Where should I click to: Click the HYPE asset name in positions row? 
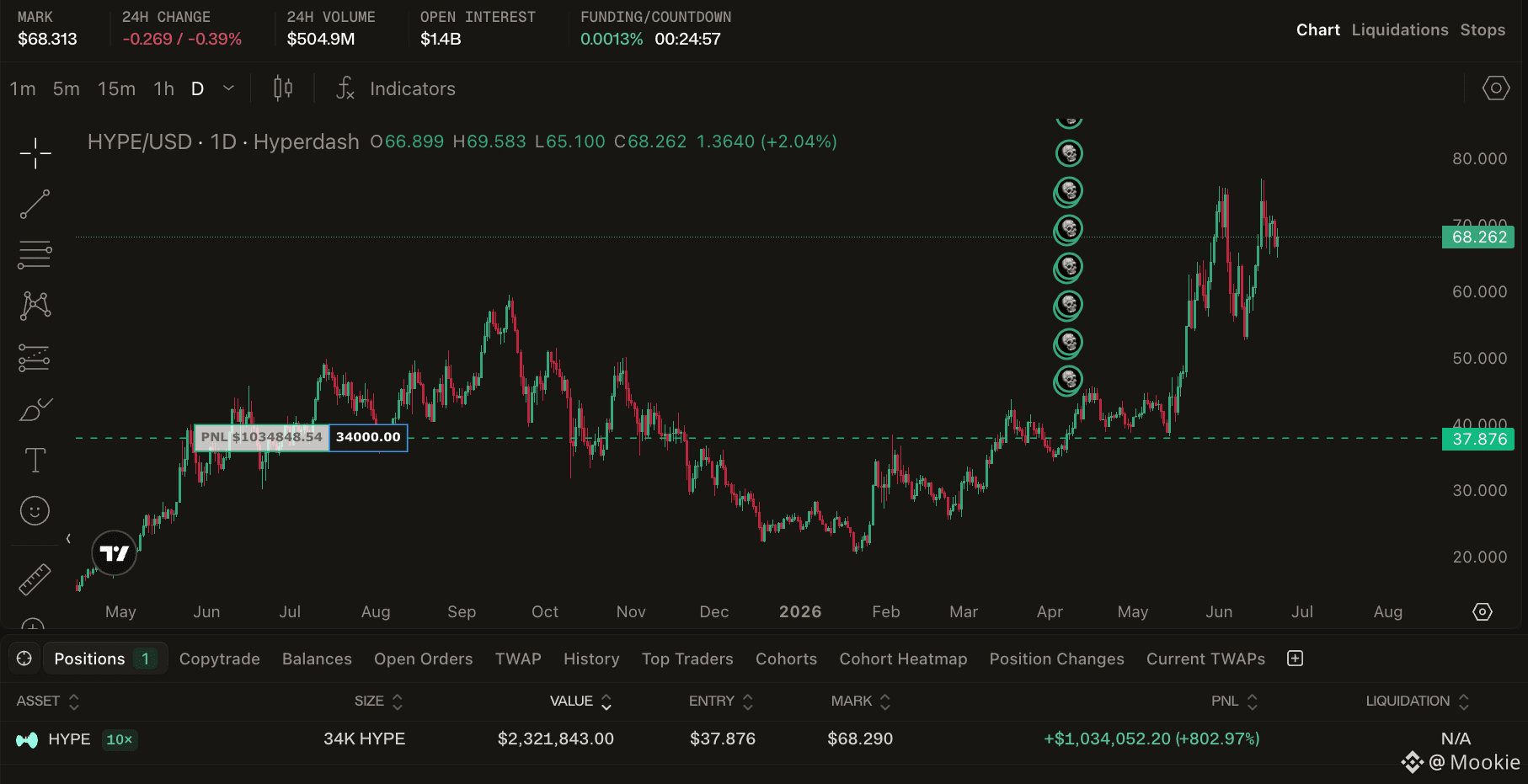point(69,739)
